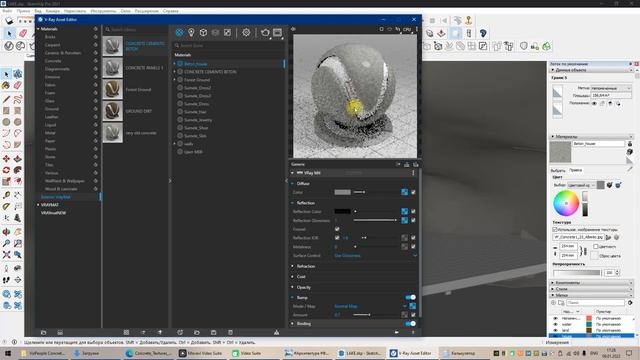This screenshot has height=360, width=640.
Task: Click Bump Mode/Map texture slot button
Action: tap(413, 306)
